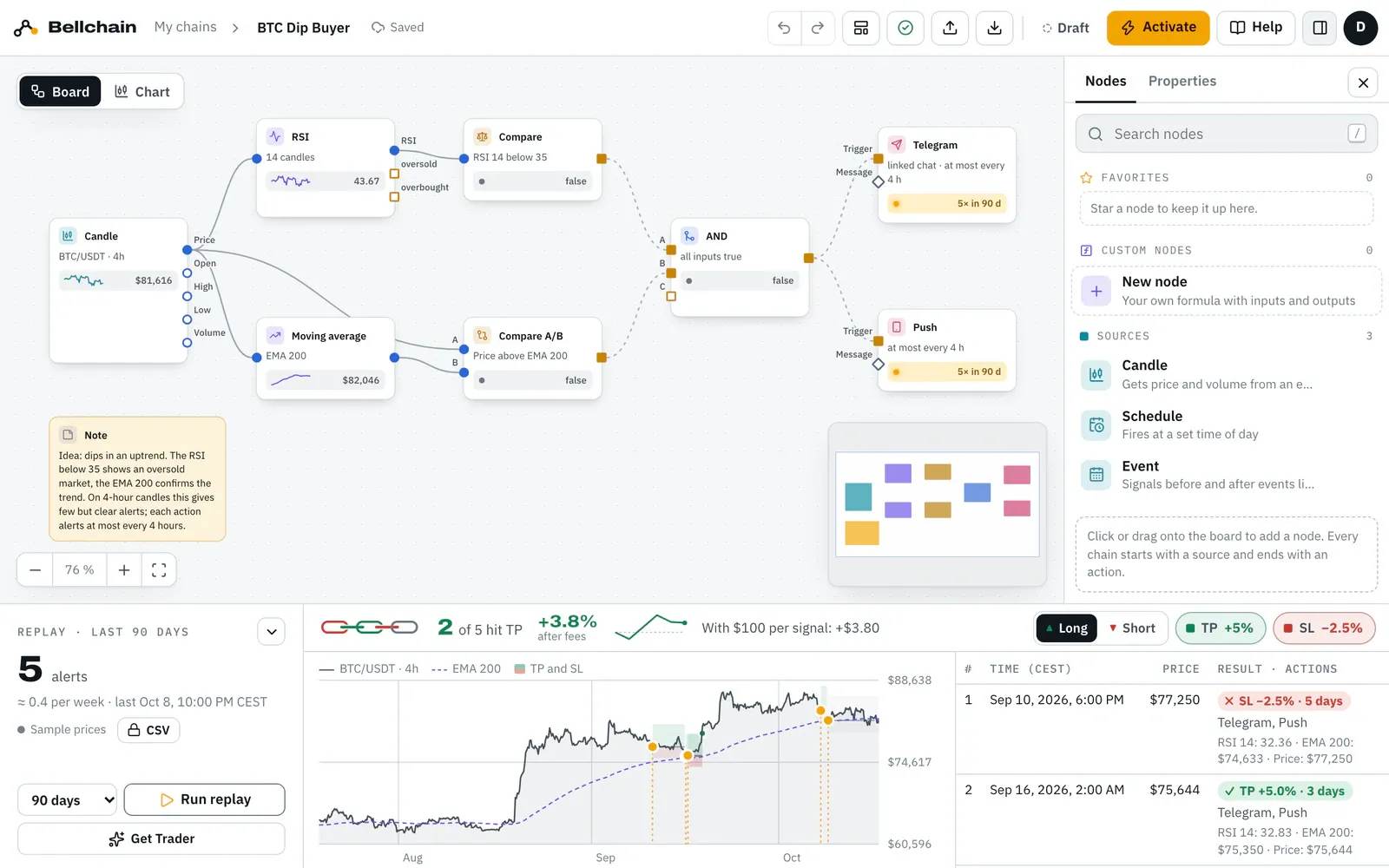Click the Push node icon
This screenshot has width=1389, height=868.
[897, 327]
